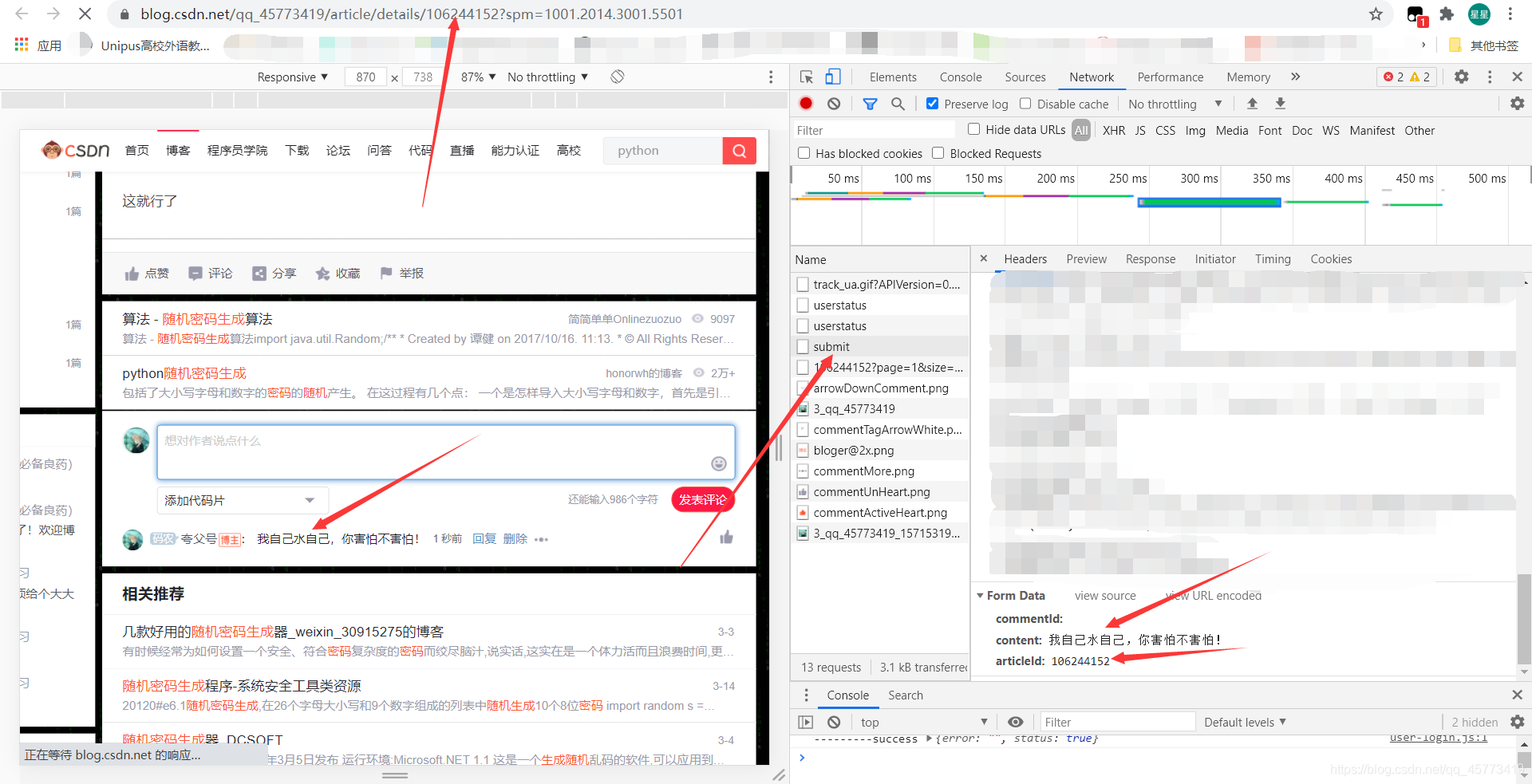Open device toolbar more options

click(771, 77)
